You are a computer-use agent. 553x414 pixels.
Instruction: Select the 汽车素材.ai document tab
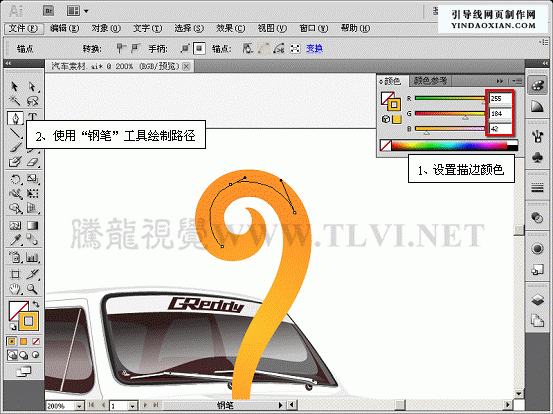point(119,66)
